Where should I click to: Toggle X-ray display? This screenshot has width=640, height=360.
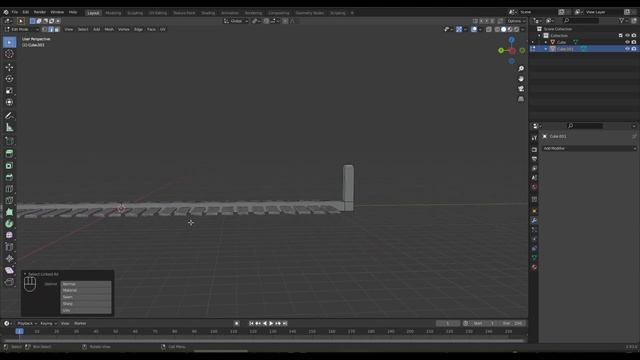[489, 29]
